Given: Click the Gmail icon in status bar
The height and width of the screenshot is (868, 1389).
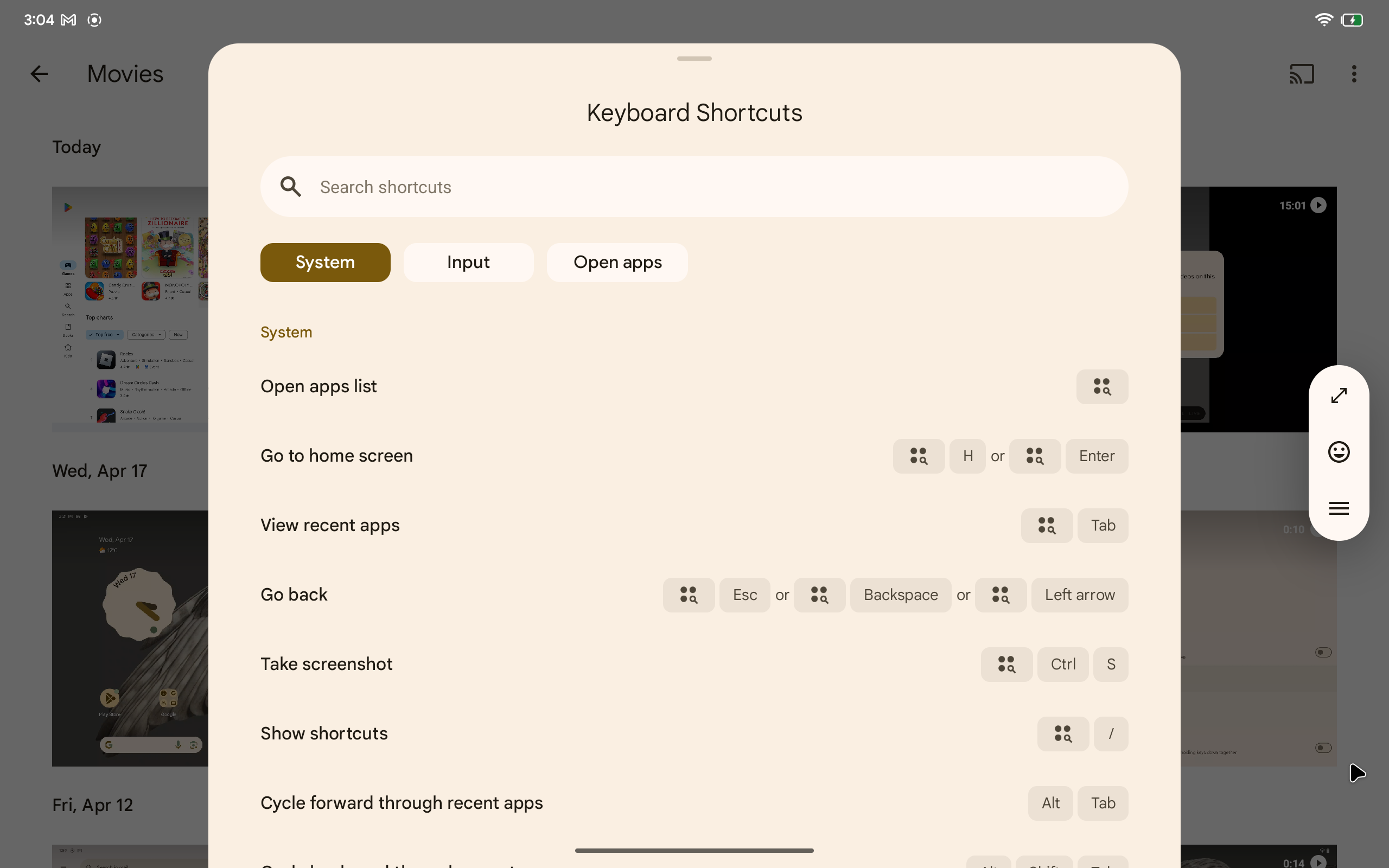Looking at the screenshot, I should coord(69,19).
